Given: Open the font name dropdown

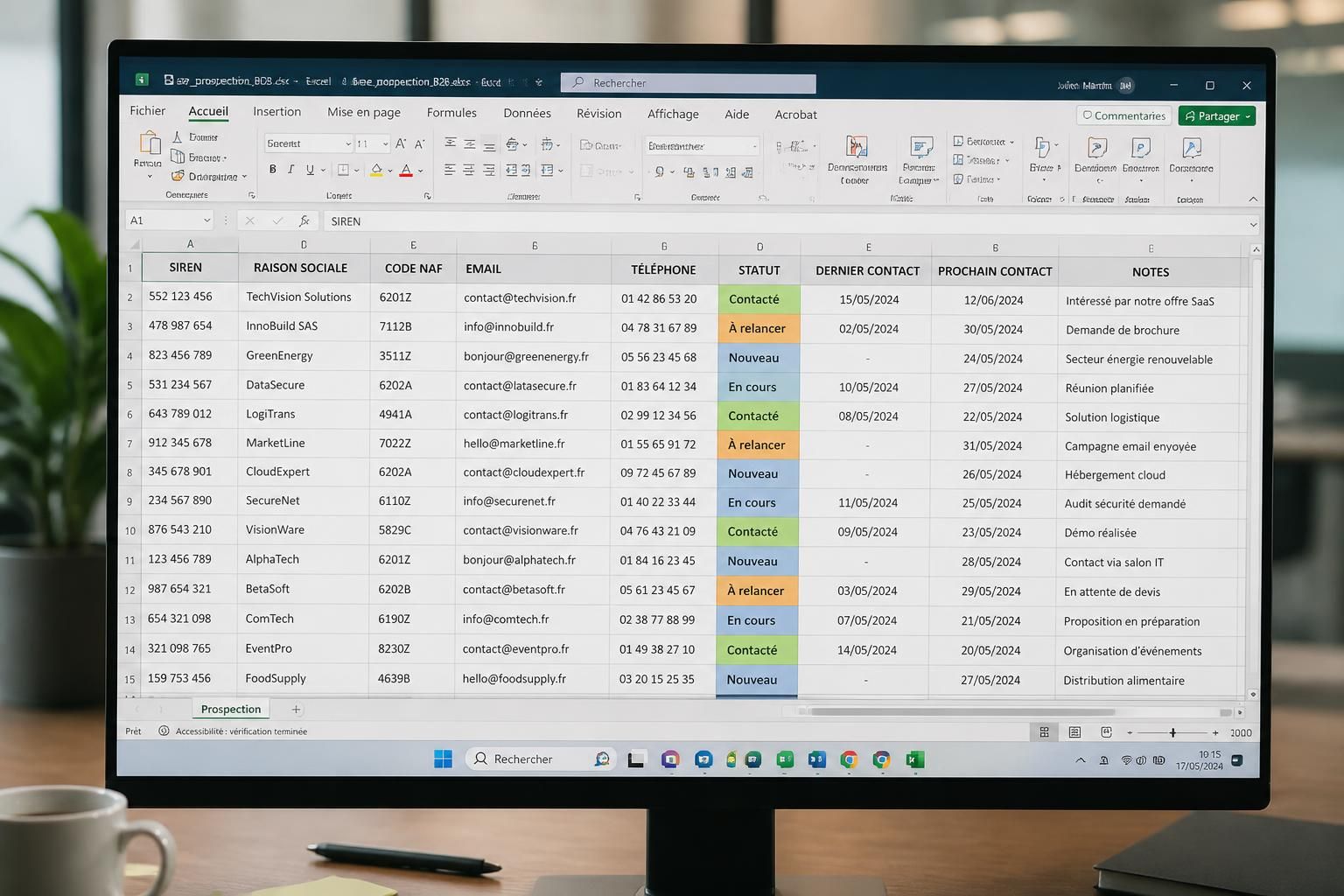Looking at the screenshot, I should [347, 143].
